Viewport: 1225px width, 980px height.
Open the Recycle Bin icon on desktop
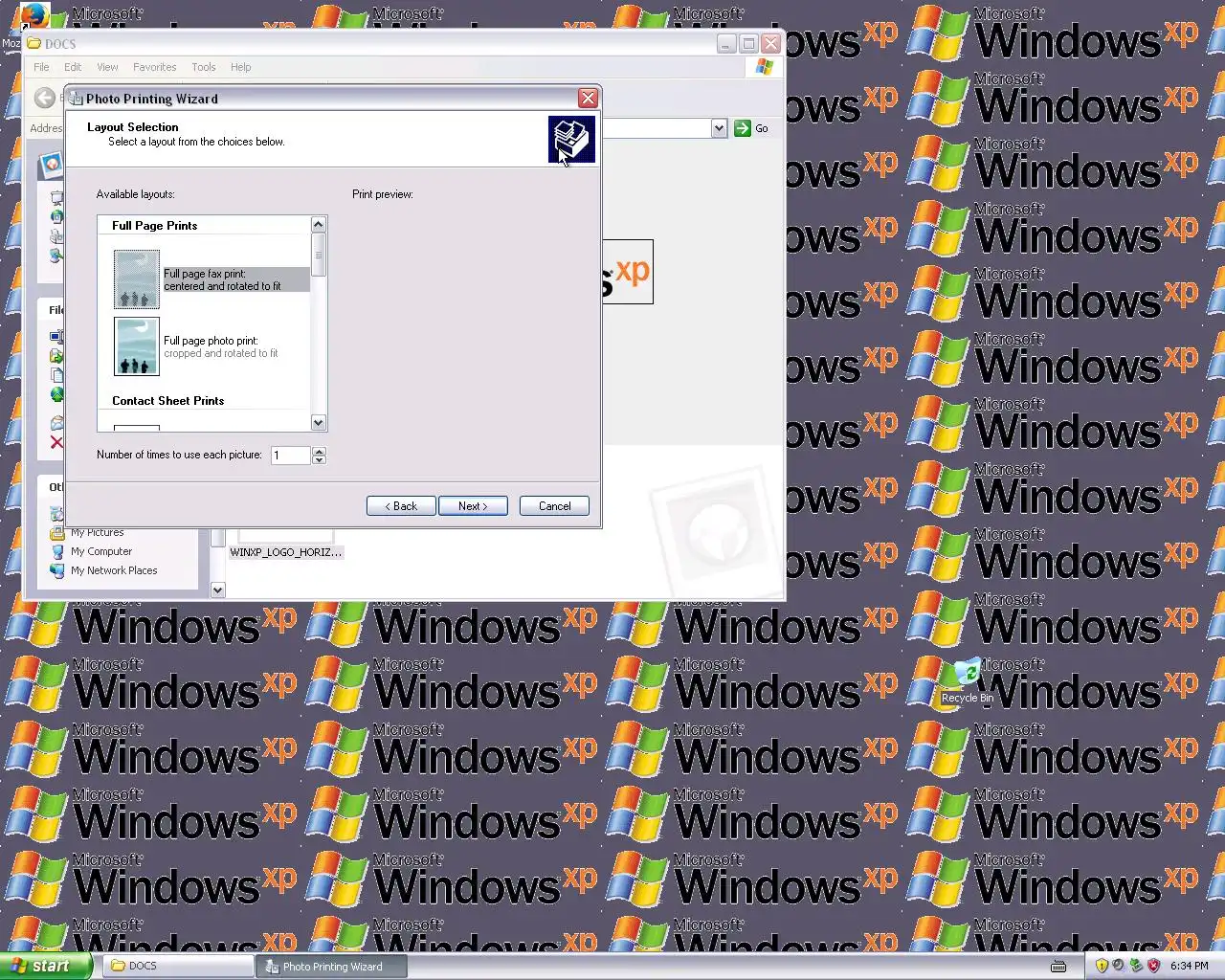(x=968, y=674)
